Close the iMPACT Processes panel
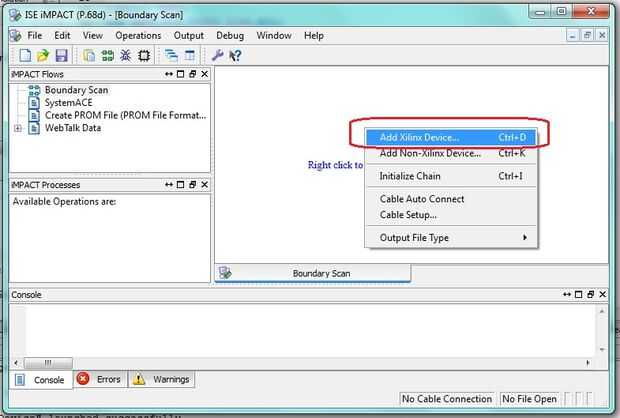Screen dimensions: 620x418 (204, 185)
